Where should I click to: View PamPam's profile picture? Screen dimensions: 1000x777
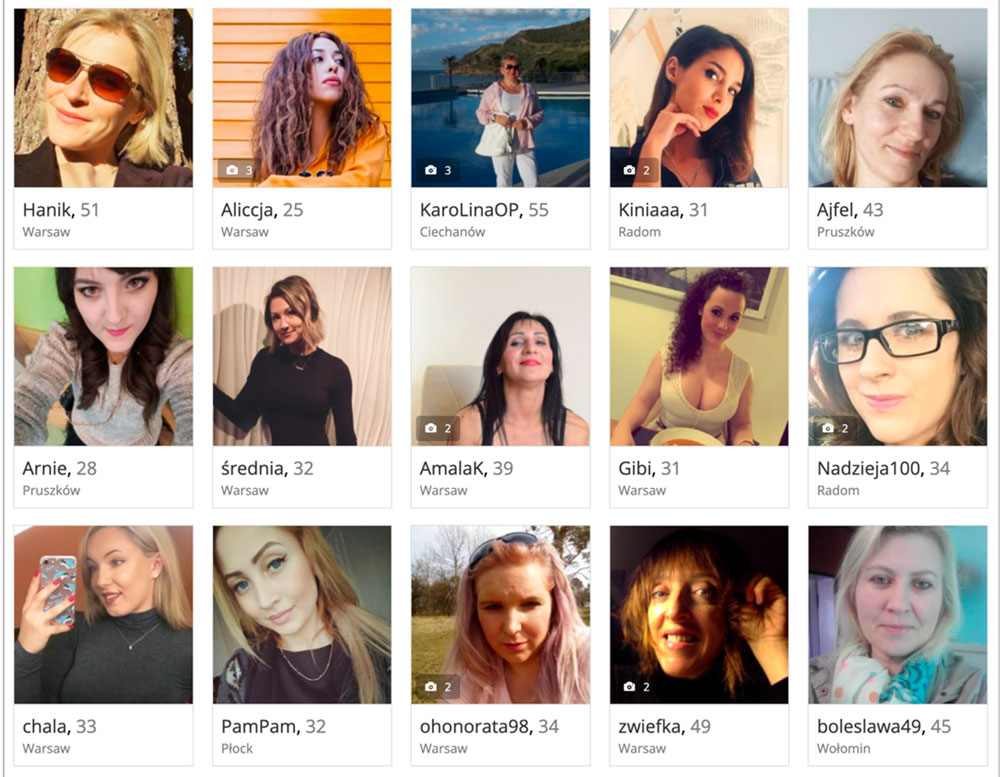click(302, 614)
